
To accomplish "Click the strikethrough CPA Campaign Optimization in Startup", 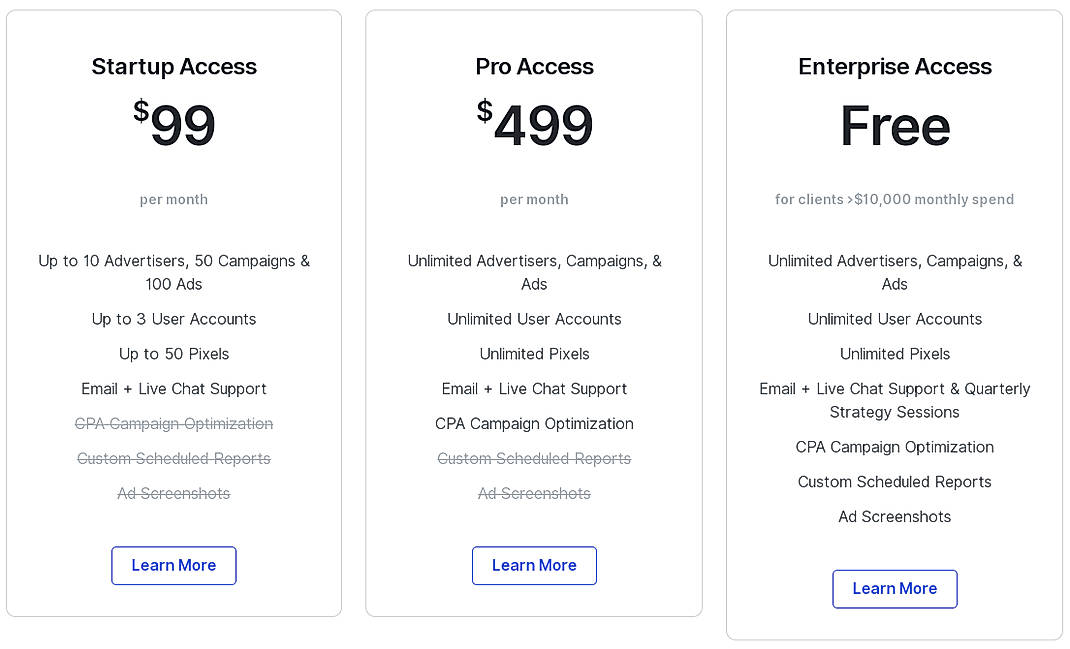I will point(173,423).
